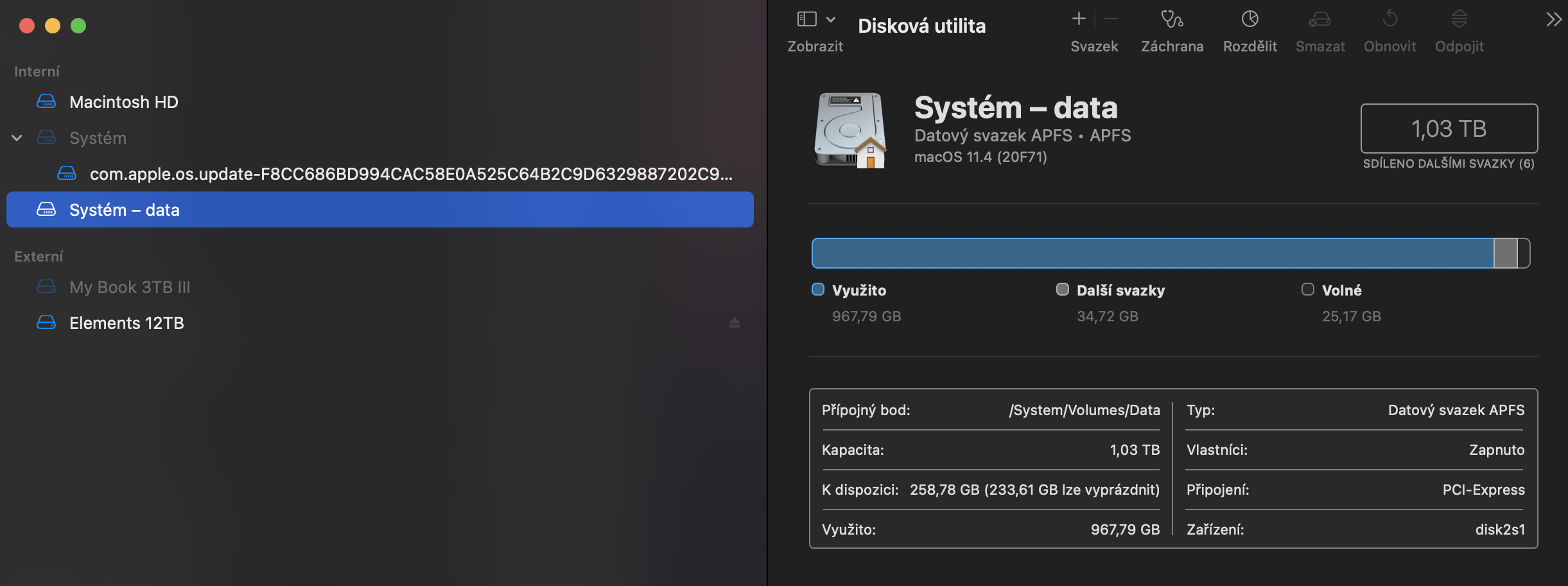Click the Záchrana first aid icon

click(1172, 20)
